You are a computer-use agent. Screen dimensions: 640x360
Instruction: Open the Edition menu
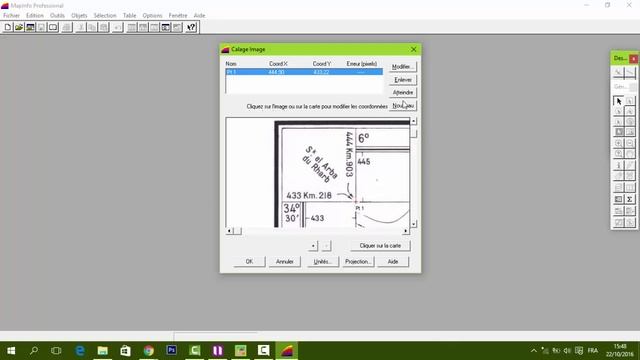[x=35, y=16]
